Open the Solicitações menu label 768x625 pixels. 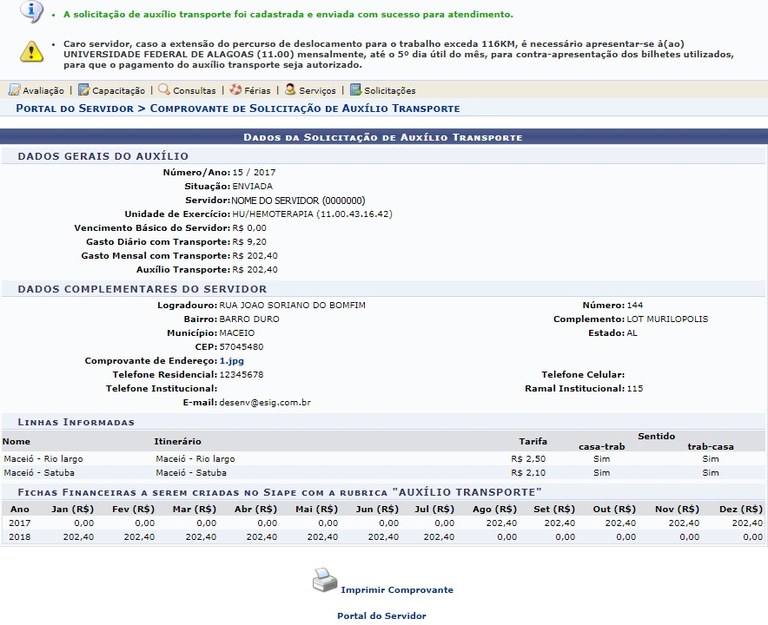point(389,91)
